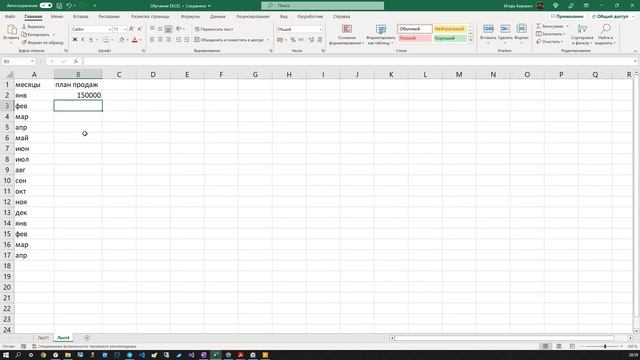Toggle Bold formatting (Ж)
This screenshot has width=640, height=360.
click(75, 40)
